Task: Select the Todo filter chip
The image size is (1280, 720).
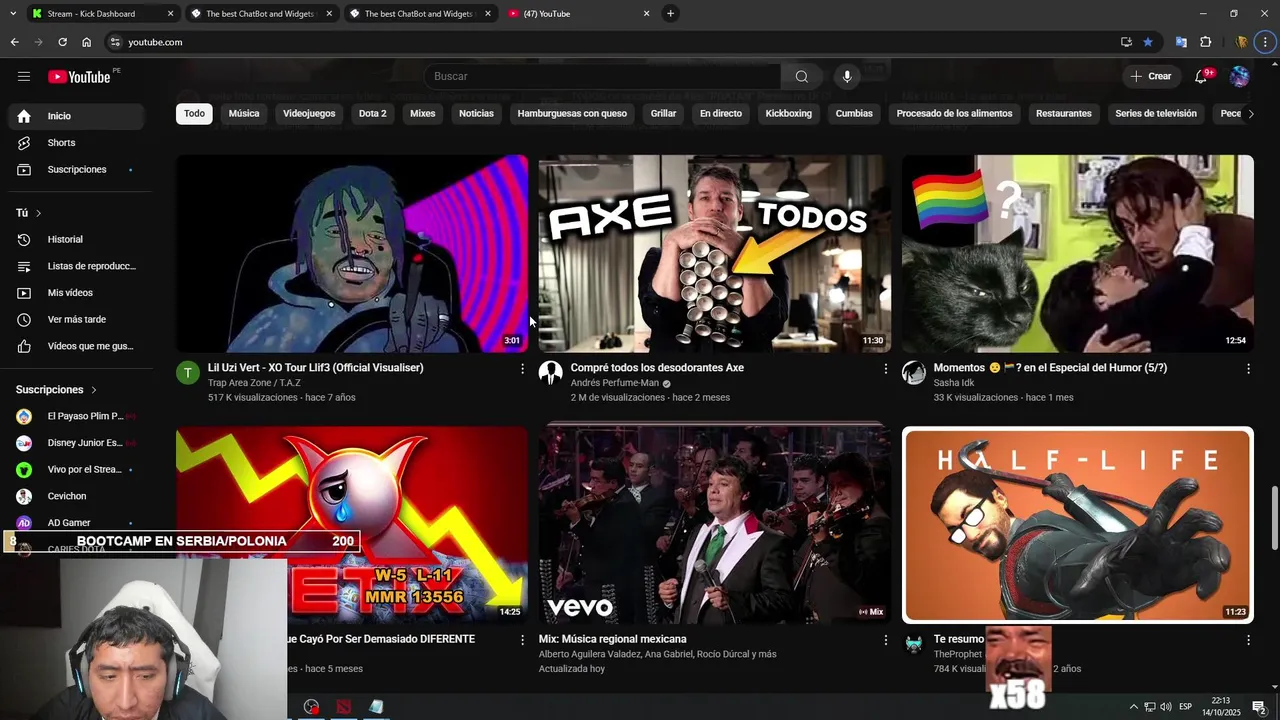Action: coord(194,114)
